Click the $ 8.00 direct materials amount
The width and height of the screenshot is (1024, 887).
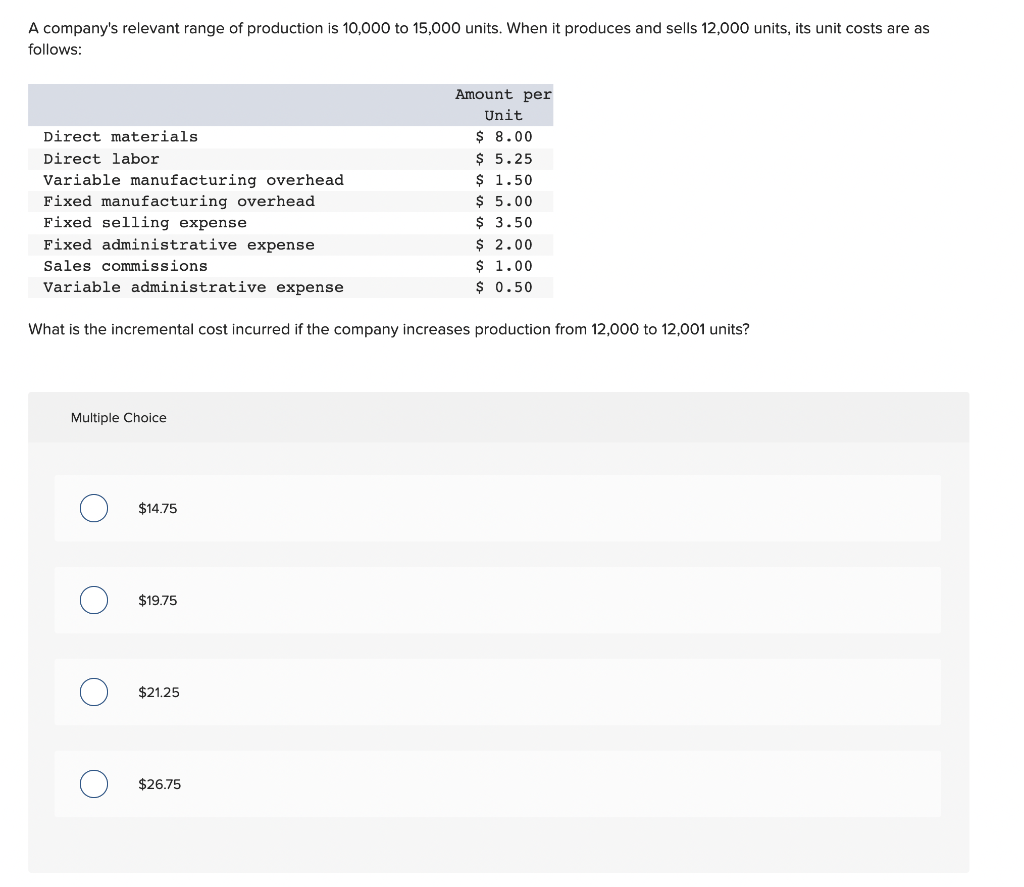coord(504,137)
